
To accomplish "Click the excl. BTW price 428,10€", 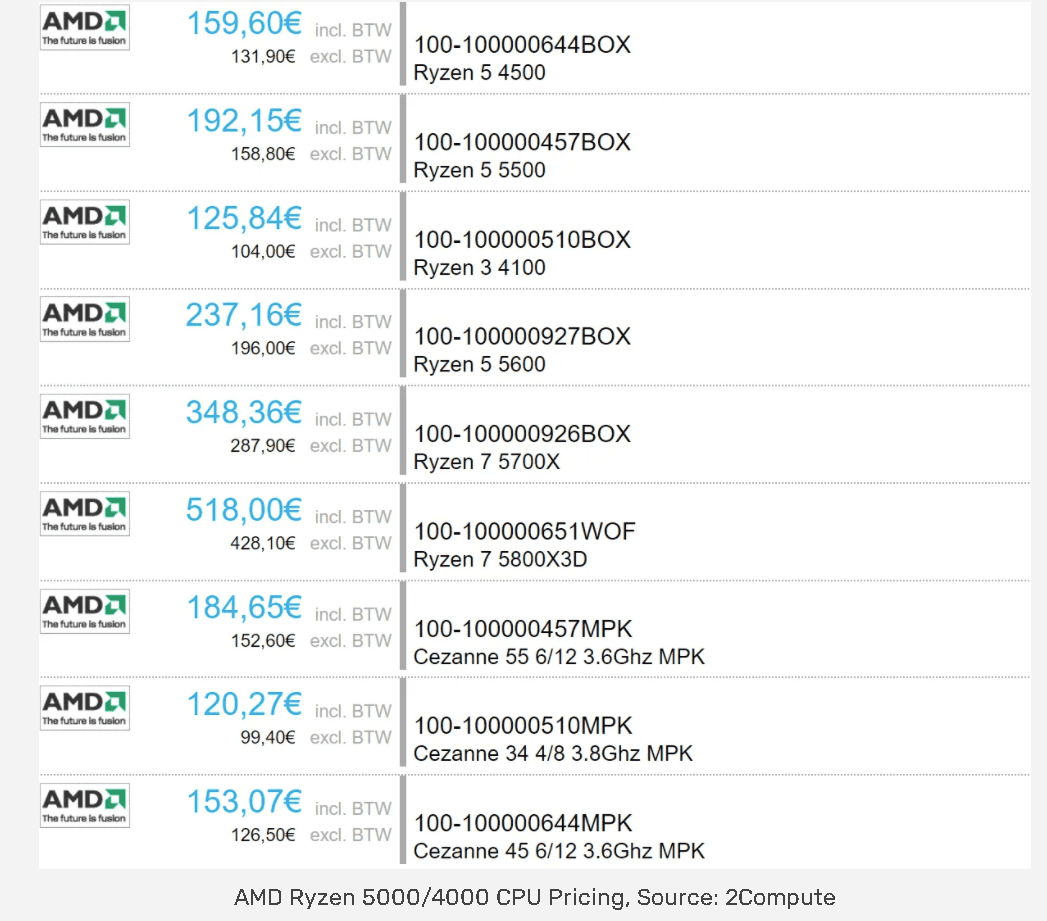I will (x=263, y=544).
